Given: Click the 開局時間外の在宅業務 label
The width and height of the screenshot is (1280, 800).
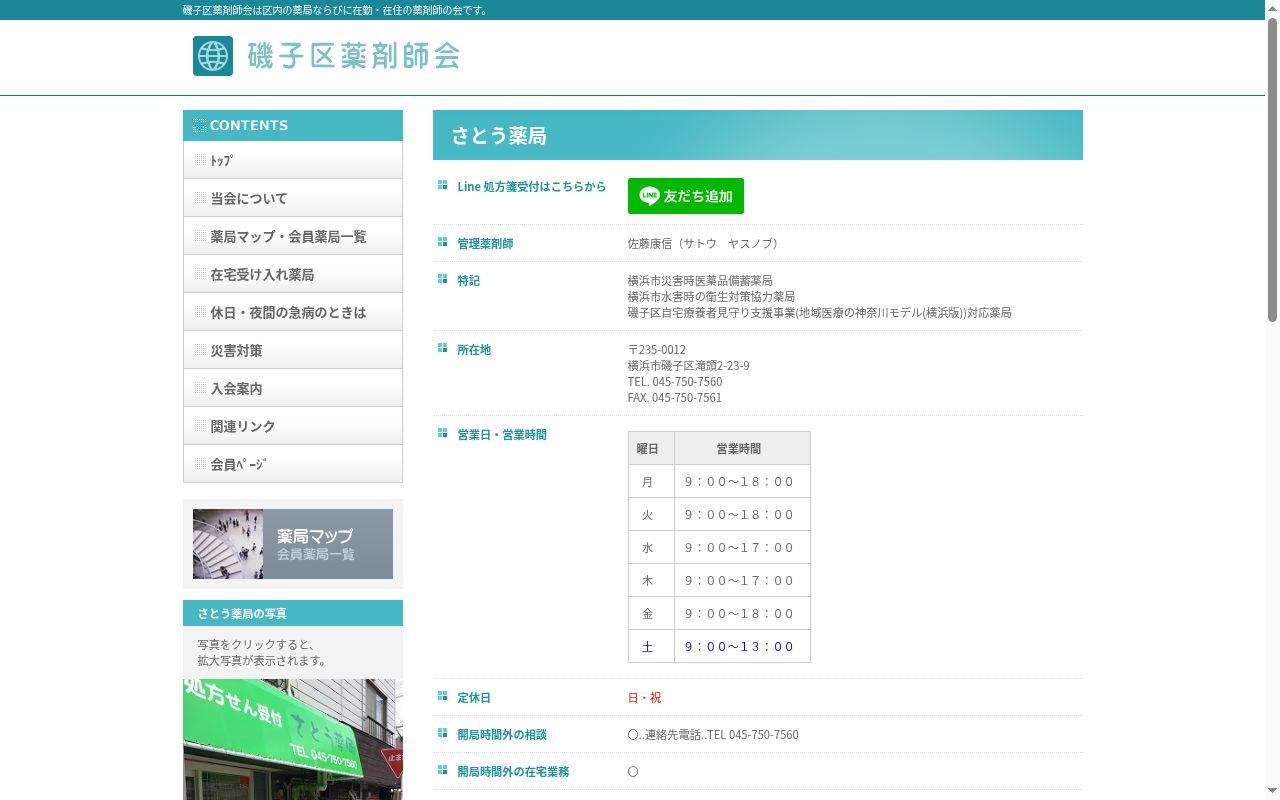Looking at the screenshot, I should click(513, 772).
